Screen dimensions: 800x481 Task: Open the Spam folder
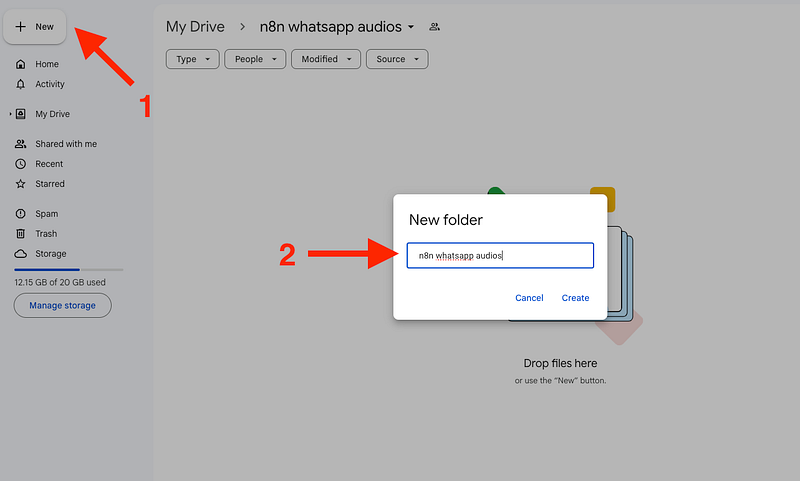point(46,214)
